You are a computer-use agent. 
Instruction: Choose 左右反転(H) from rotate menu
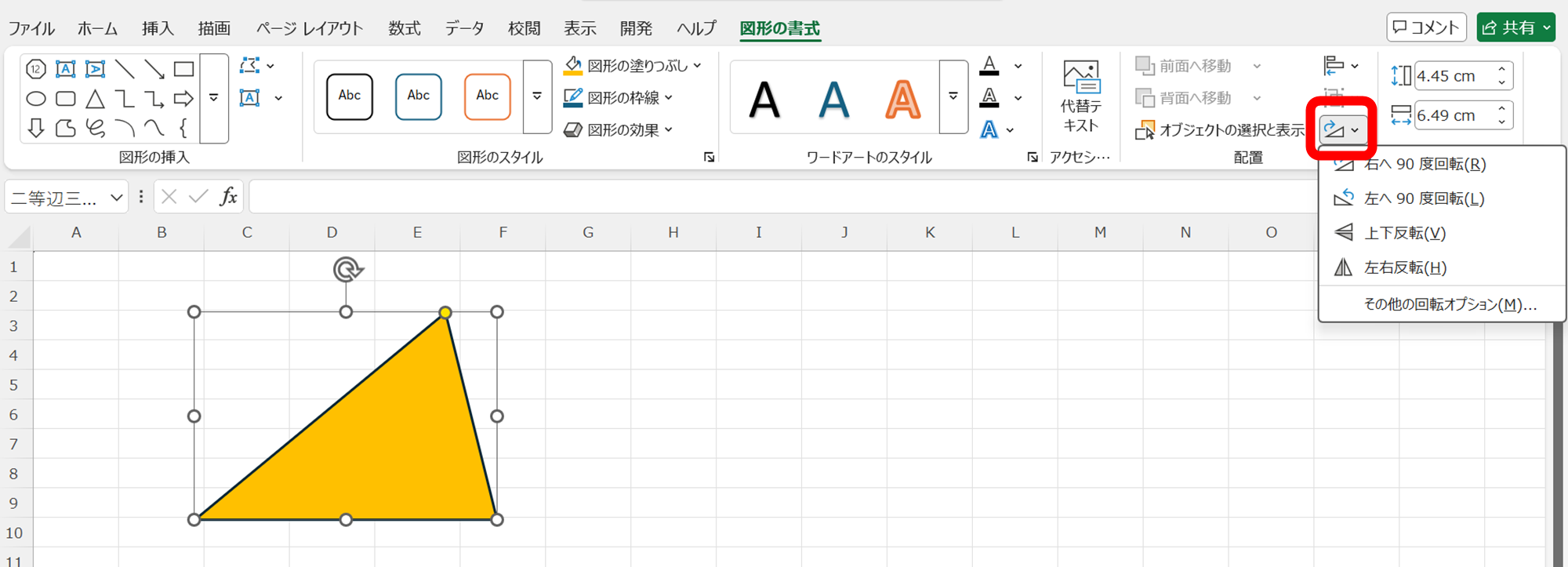(1405, 268)
